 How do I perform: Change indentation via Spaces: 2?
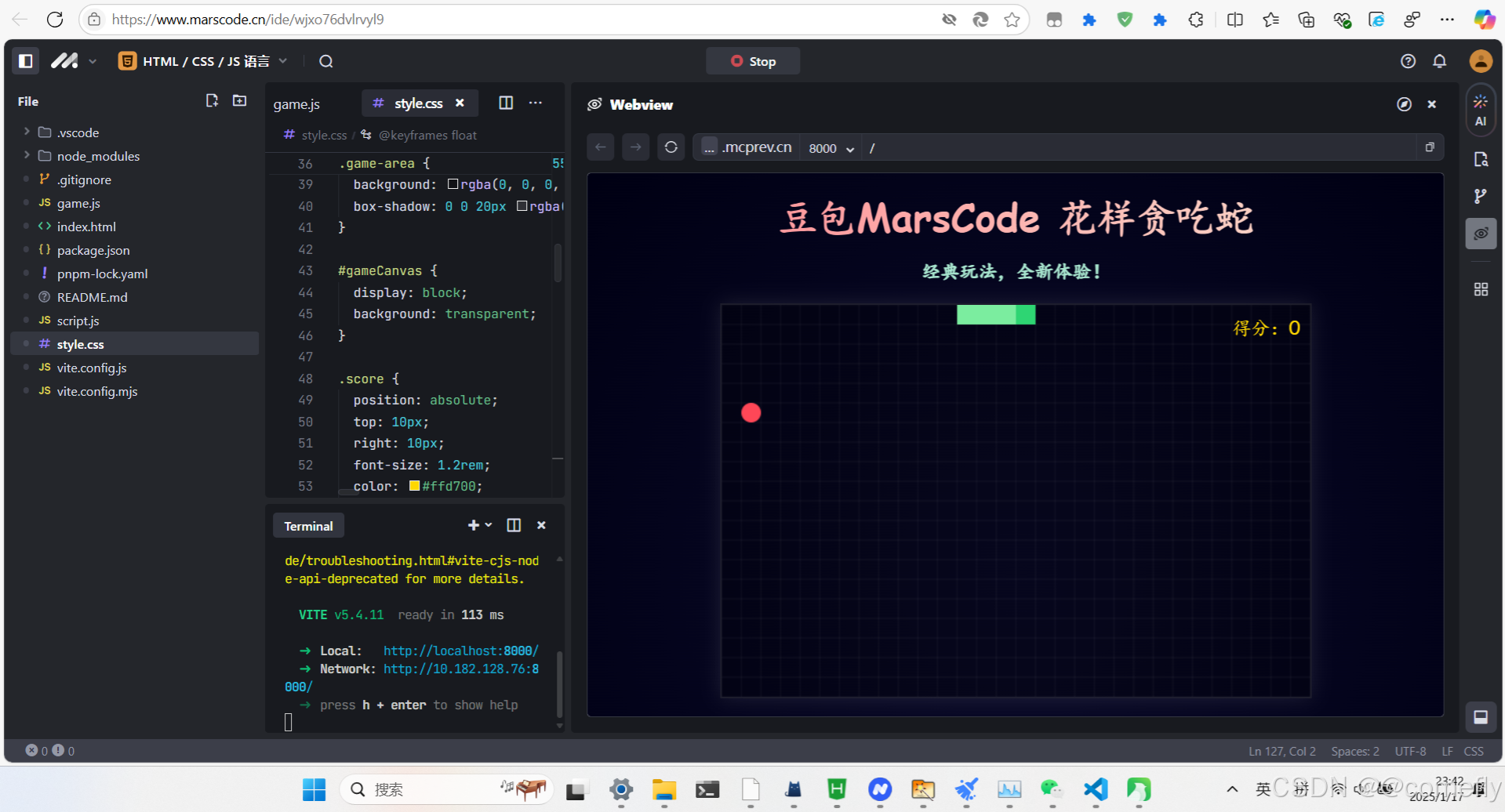coord(1354,751)
